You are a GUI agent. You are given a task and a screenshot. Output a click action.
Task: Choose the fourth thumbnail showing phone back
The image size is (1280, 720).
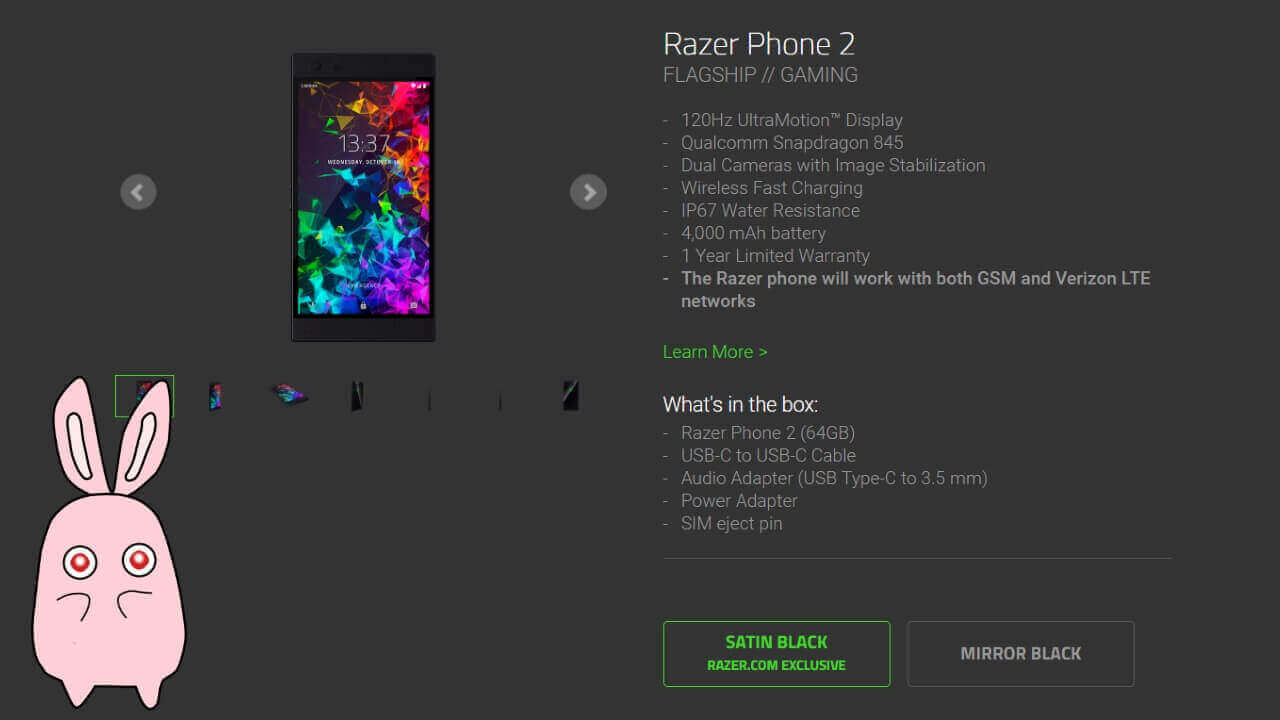click(x=357, y=396)
